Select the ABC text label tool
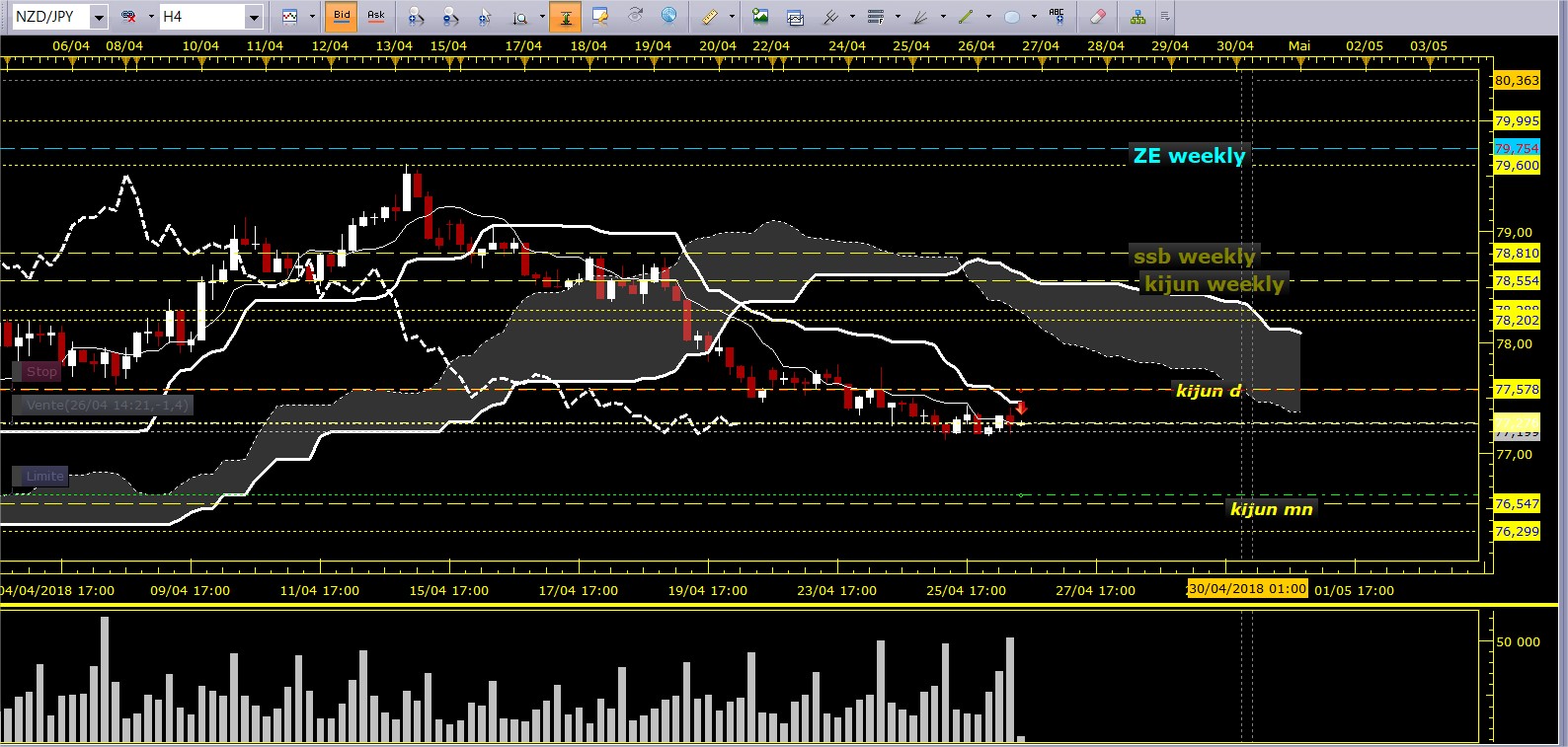 click(1058, 16)
